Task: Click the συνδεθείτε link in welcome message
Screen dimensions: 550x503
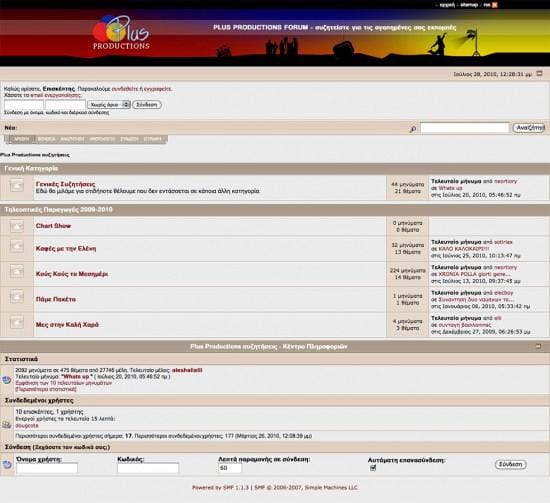Action: pyautogui.click(x=125, y=89)
